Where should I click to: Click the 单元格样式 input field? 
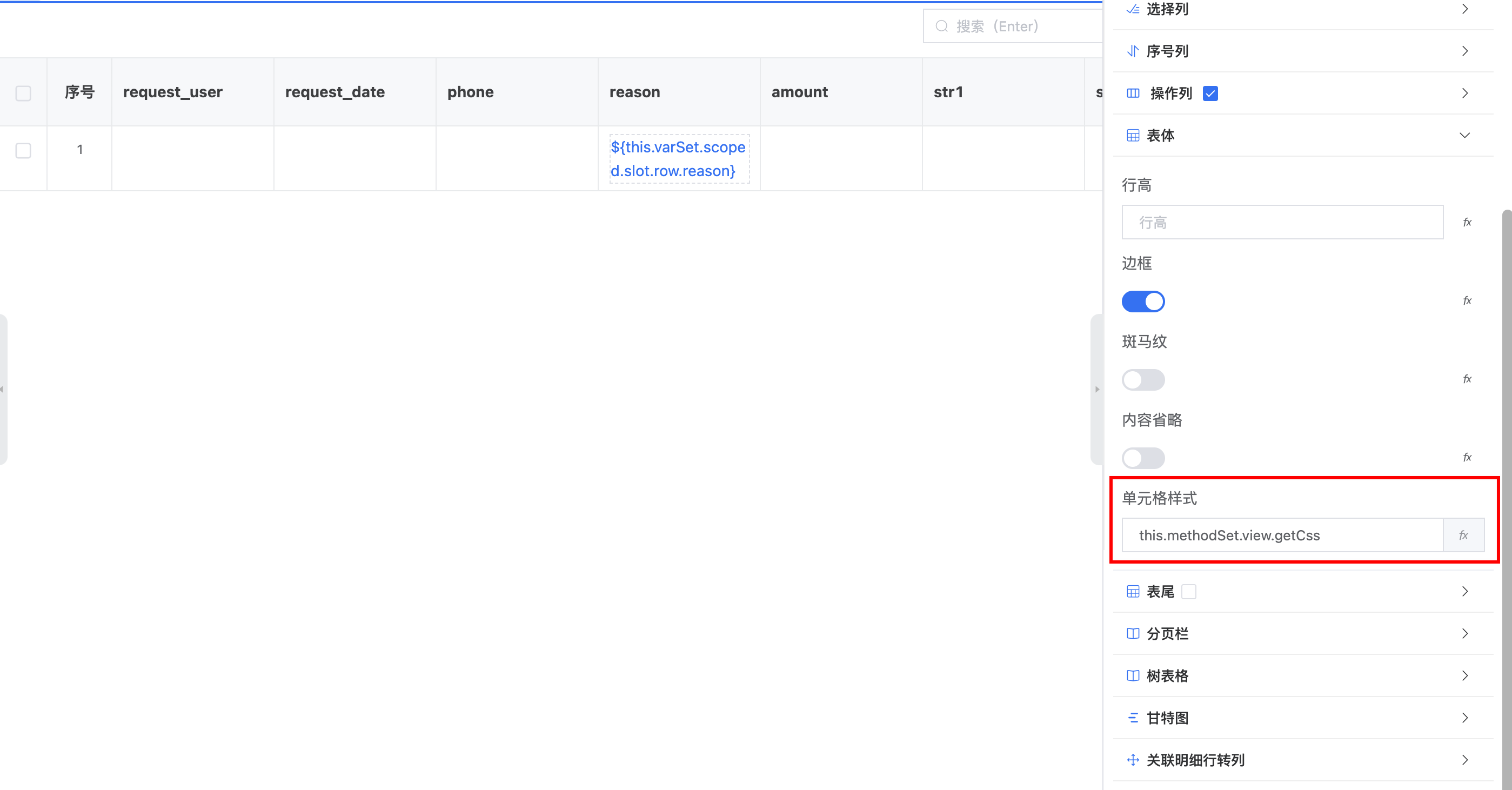[1282, 535]
